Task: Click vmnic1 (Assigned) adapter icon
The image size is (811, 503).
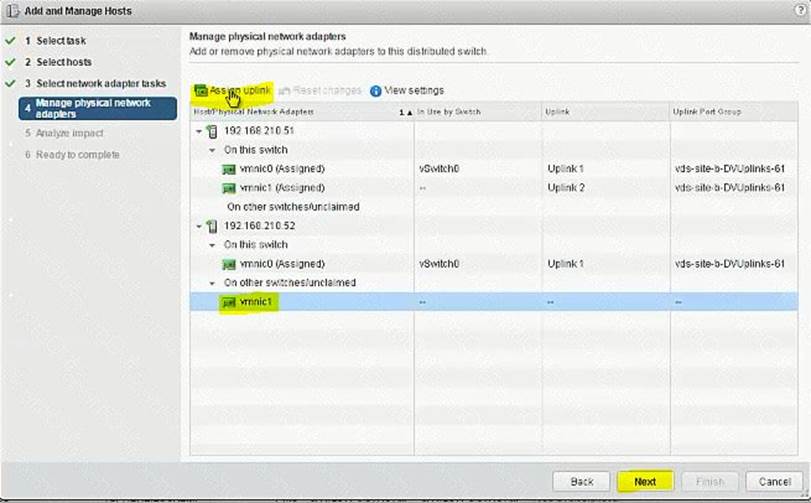Action: (229, 188)
